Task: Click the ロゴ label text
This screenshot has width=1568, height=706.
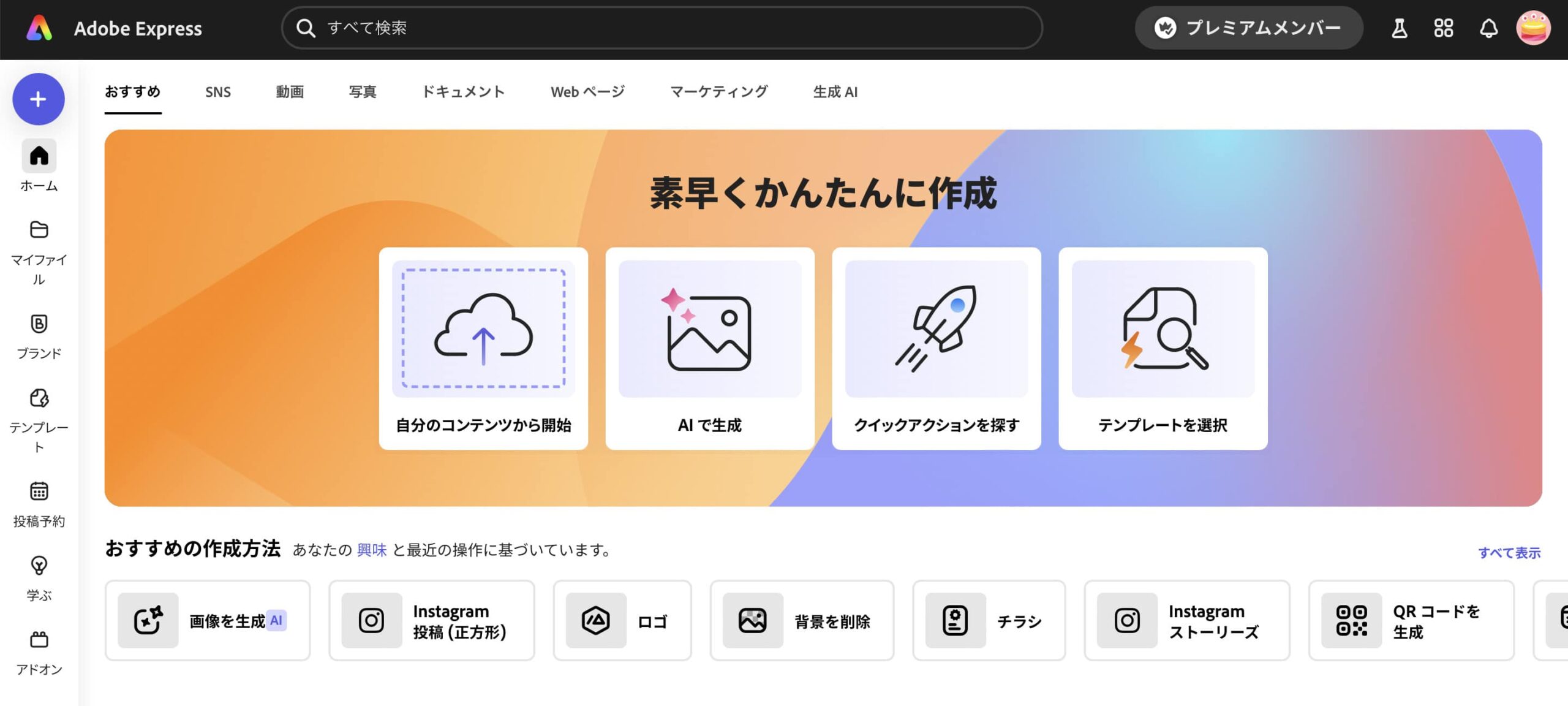Action: (652, 621)
